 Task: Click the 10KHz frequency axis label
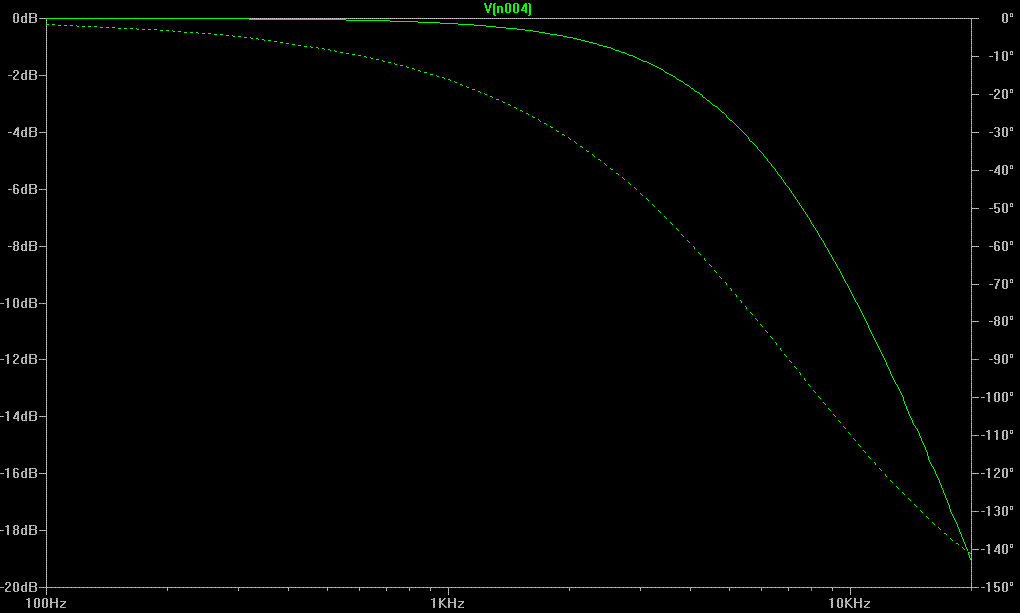point(849,603)
